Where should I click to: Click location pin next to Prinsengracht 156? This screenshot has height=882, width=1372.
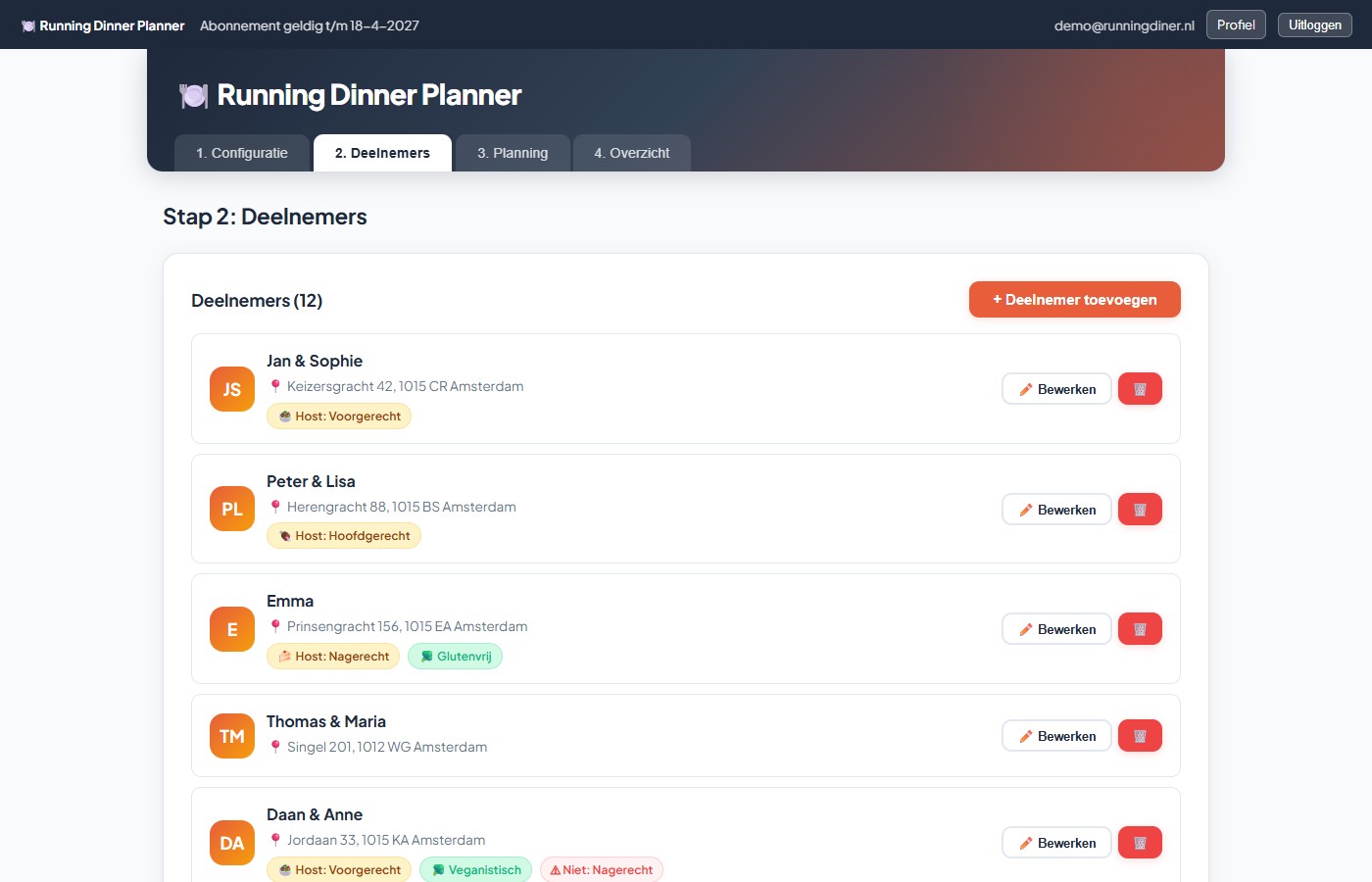click(275, 626)
